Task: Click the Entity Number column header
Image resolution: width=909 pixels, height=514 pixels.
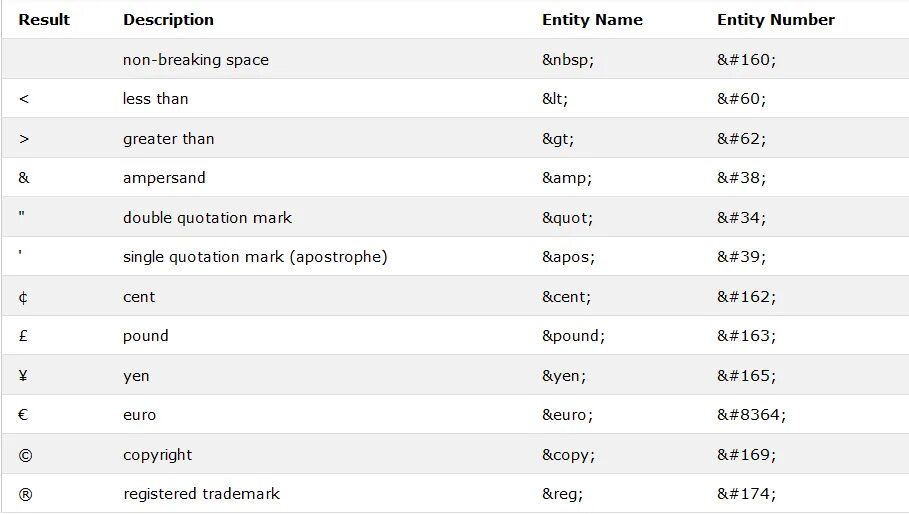Action: pyautogui.click(x=775, y=19)
